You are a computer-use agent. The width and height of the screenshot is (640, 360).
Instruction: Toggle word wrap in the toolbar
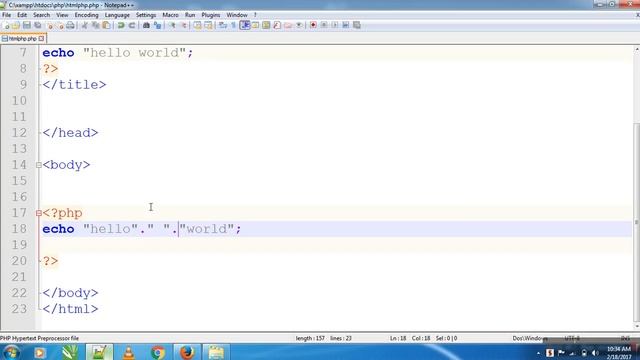(222, 25)
